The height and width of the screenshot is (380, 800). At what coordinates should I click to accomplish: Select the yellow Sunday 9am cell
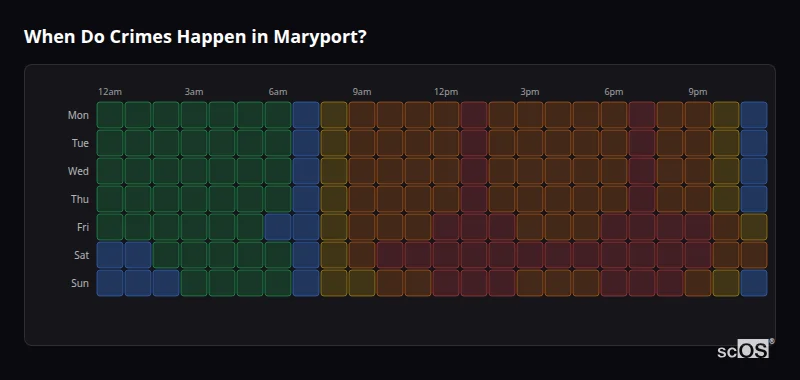coord(362,283)
